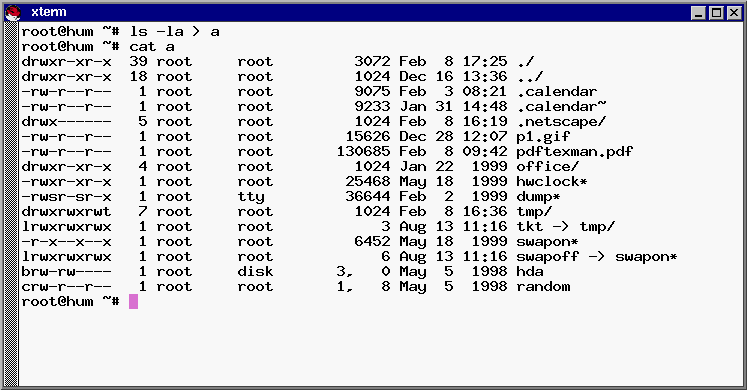Click the pink terminal cursor block

pyautogui.click(x=133, y=301)
